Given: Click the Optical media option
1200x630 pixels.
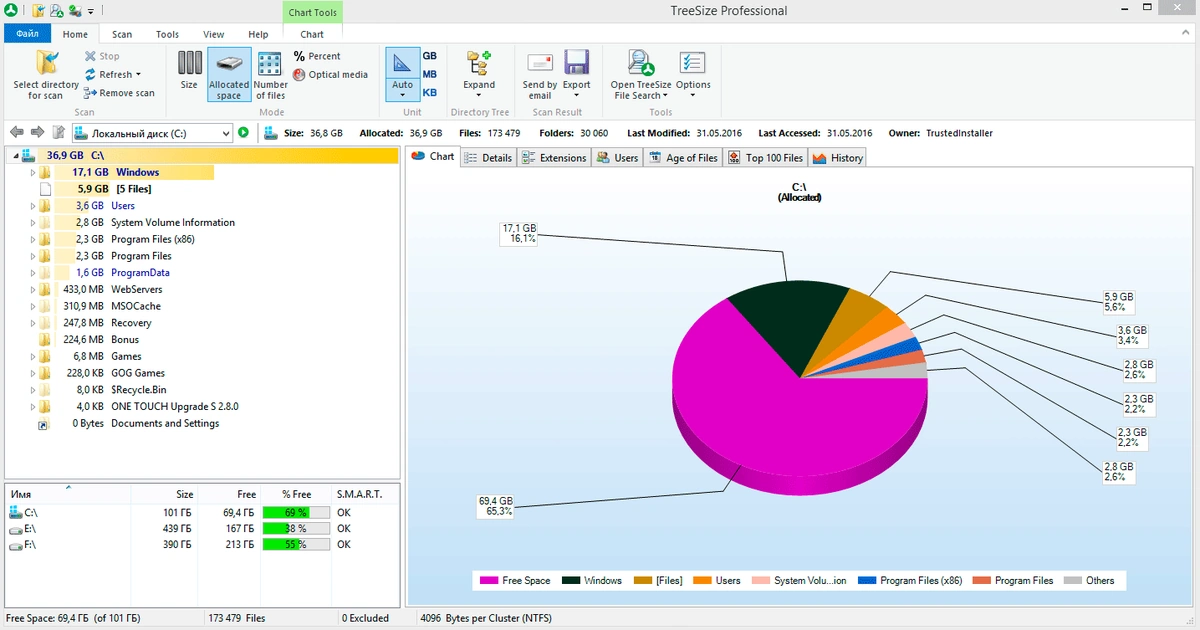Looking at the screenshot, I should (331, 75).
